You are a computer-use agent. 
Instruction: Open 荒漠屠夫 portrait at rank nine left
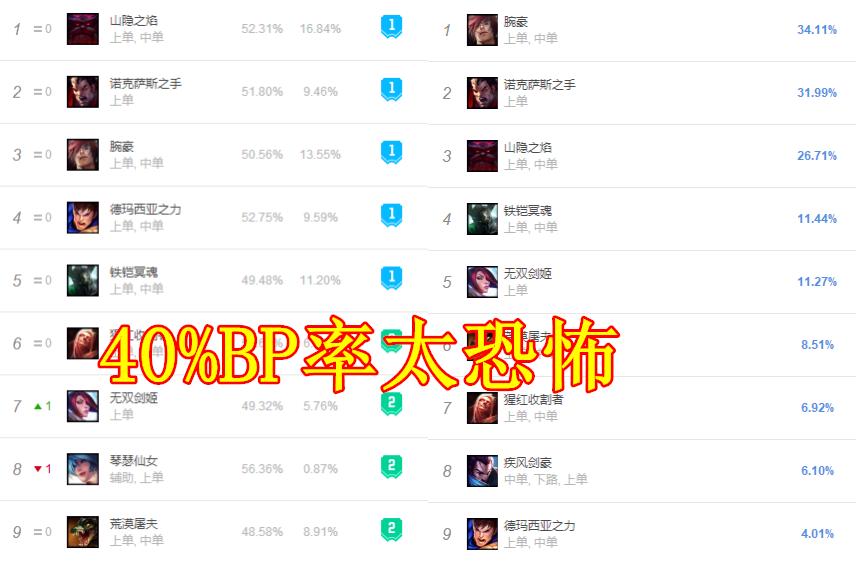(x=83, y=532)
